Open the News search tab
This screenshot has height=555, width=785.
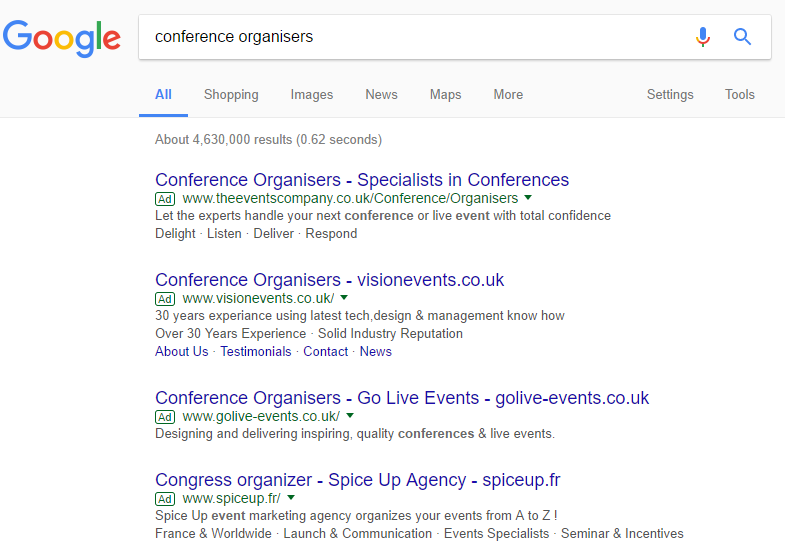click(x=381, y=95)
